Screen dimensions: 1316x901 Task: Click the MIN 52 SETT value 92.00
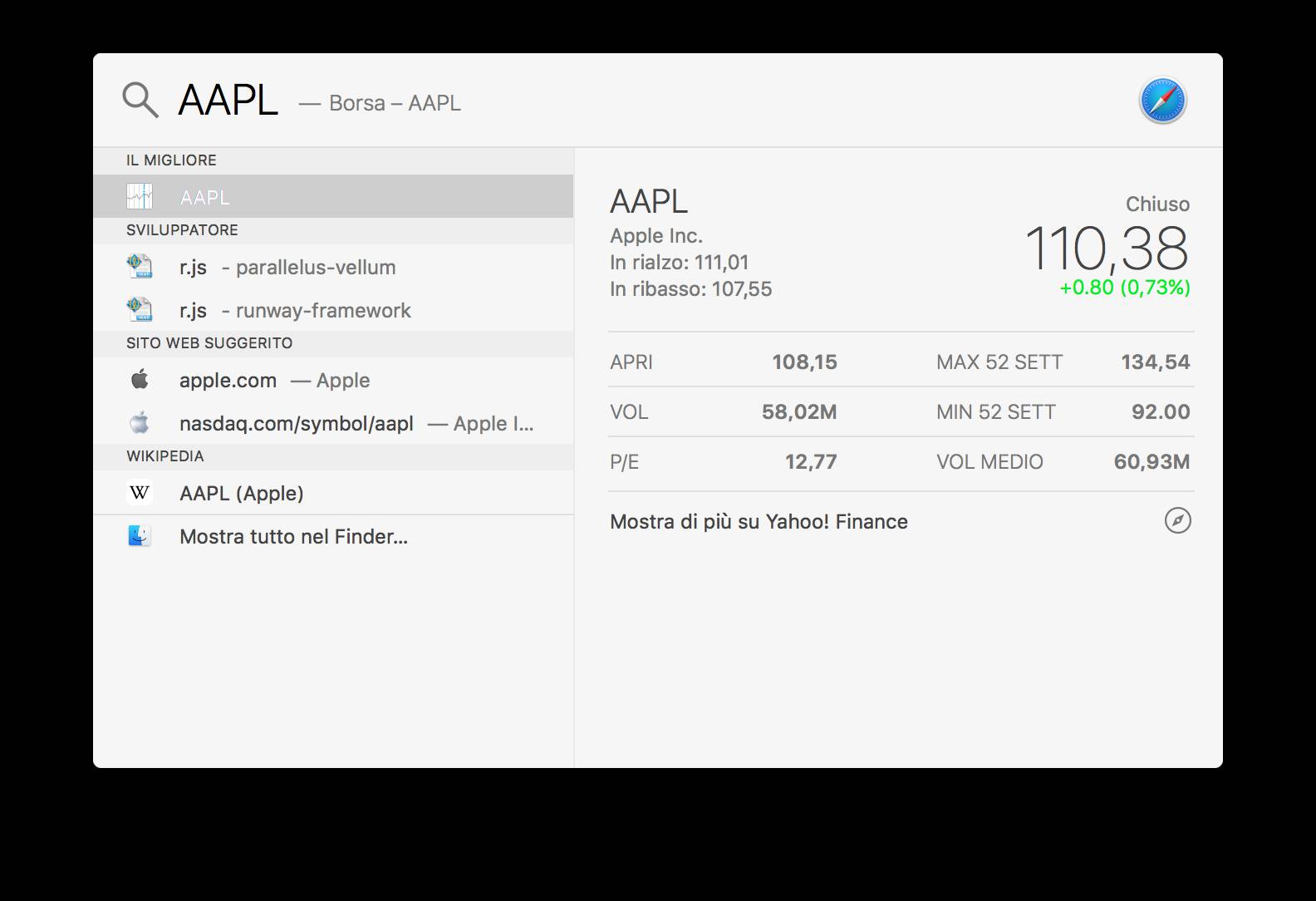(1161, 411)
